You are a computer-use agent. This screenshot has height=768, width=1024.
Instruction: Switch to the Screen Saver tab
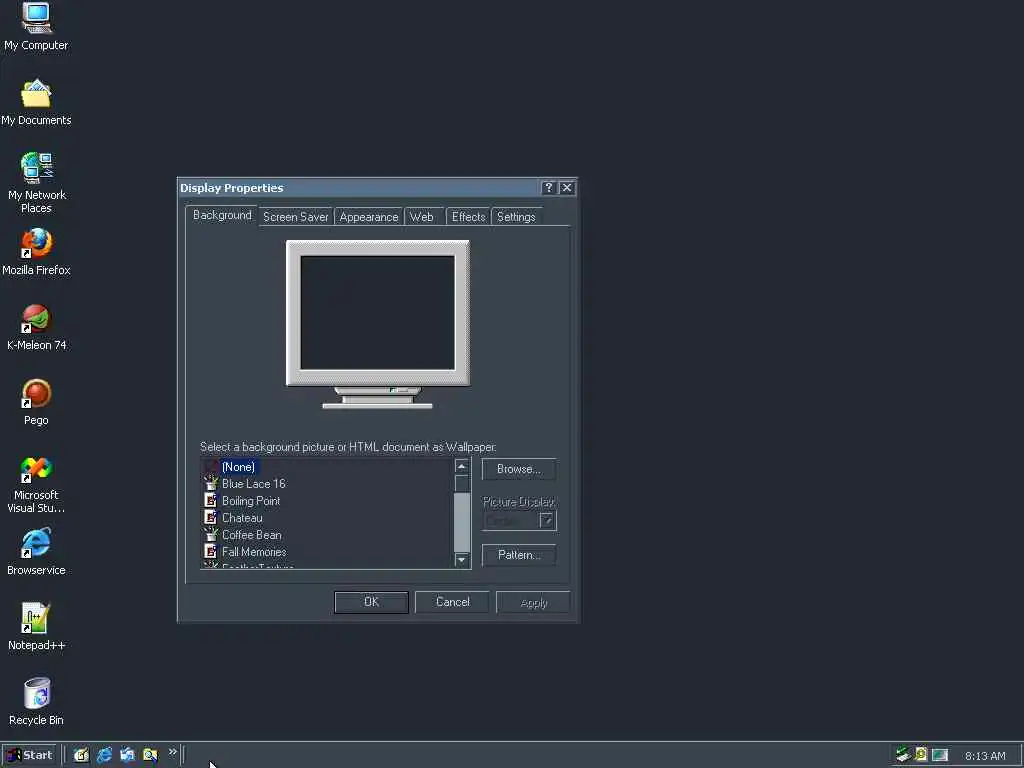pyautogui.click(x=296, y=217)
